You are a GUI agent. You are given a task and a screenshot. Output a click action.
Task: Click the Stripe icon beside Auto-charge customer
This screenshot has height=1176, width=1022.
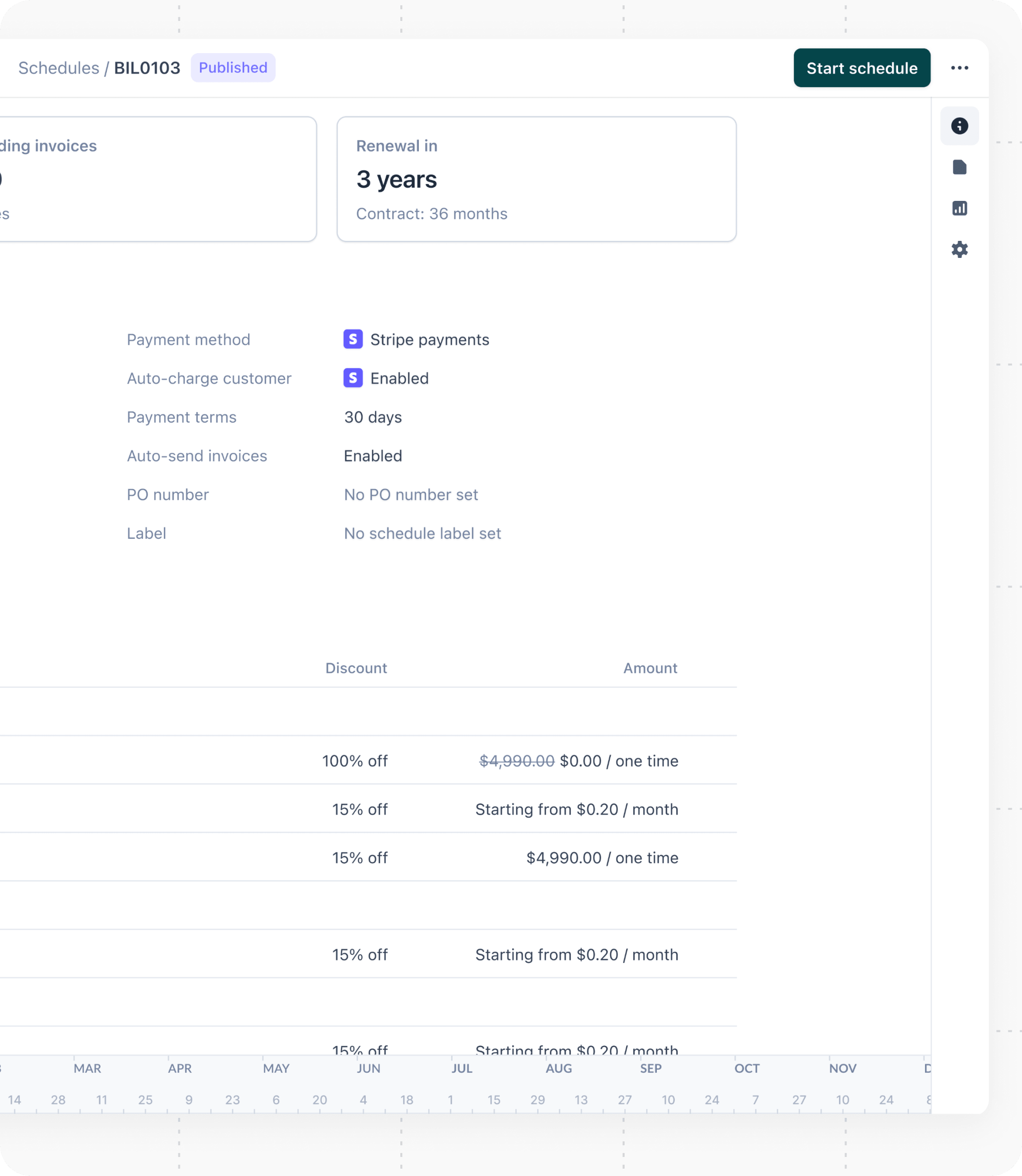(x=353, y=378)
